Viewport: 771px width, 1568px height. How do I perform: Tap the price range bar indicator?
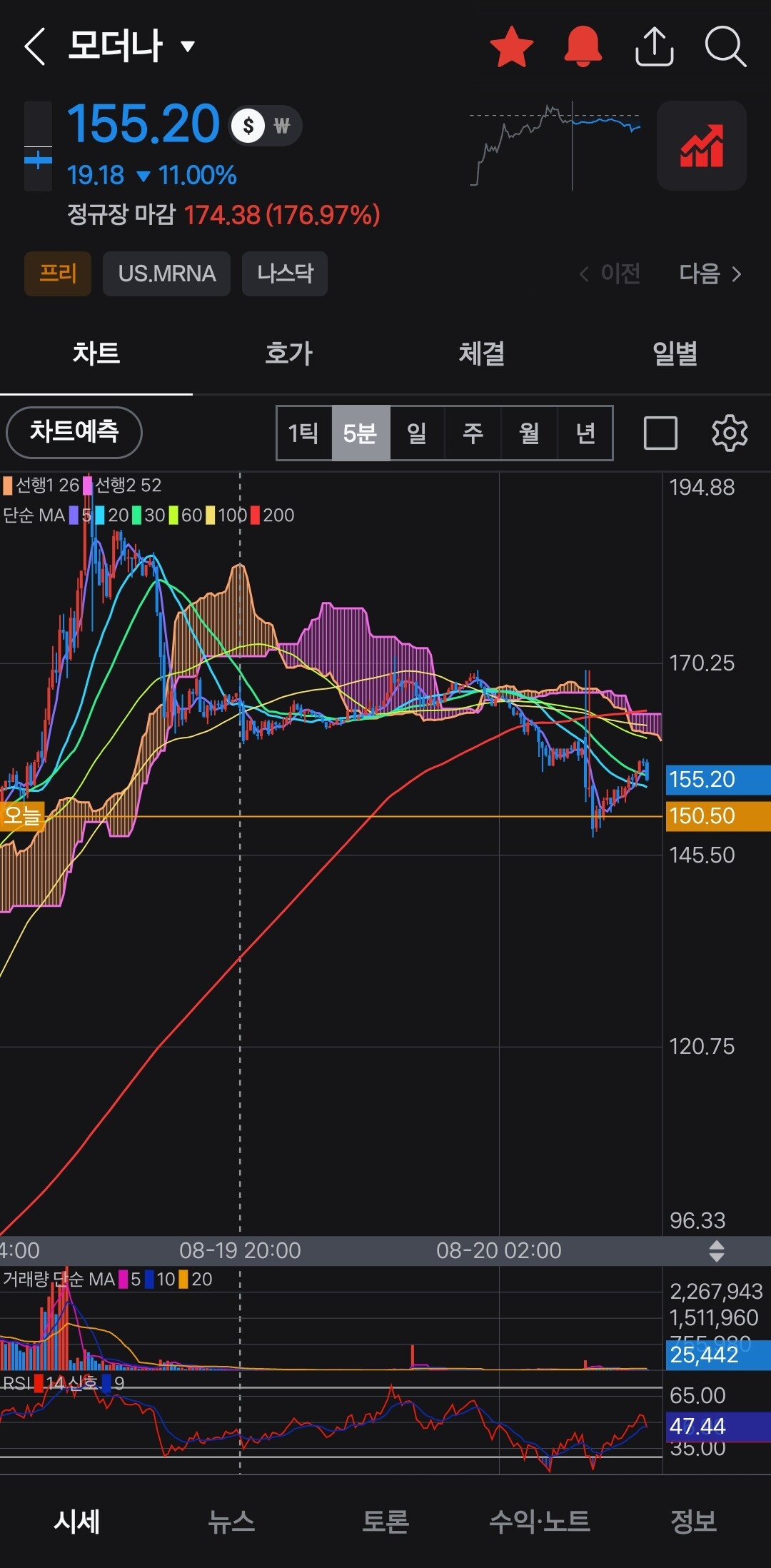point(38,146)
